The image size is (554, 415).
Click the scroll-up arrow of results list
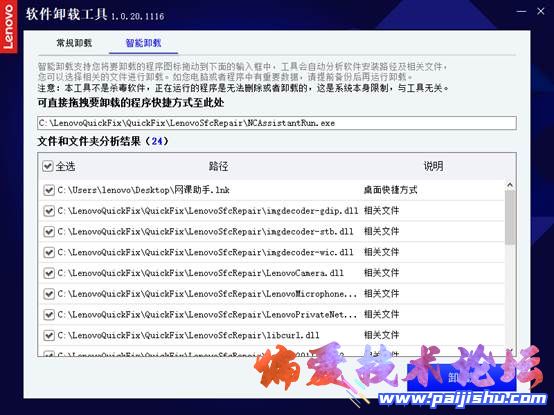tap(510, 185)
